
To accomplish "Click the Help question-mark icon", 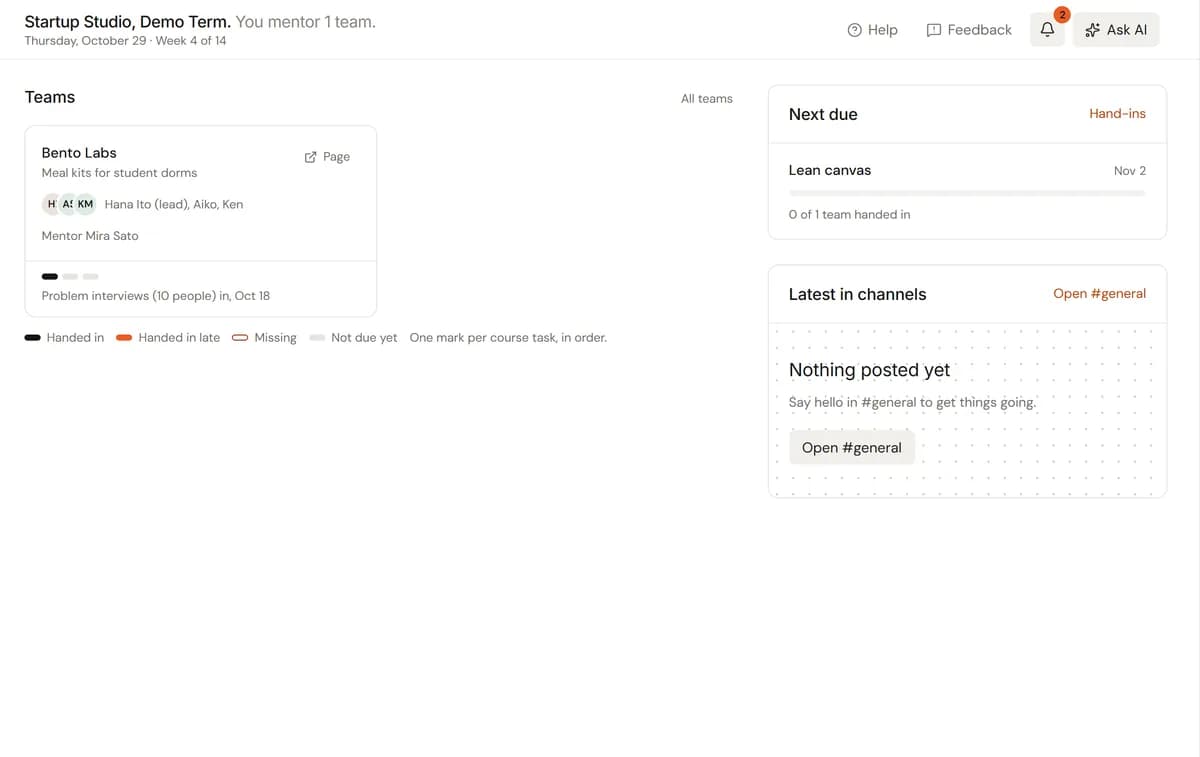I will pos(854,30).
